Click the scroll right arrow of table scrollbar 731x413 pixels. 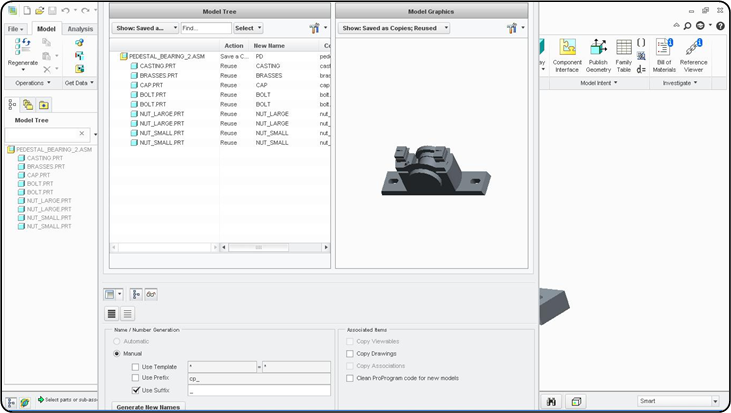326,248
